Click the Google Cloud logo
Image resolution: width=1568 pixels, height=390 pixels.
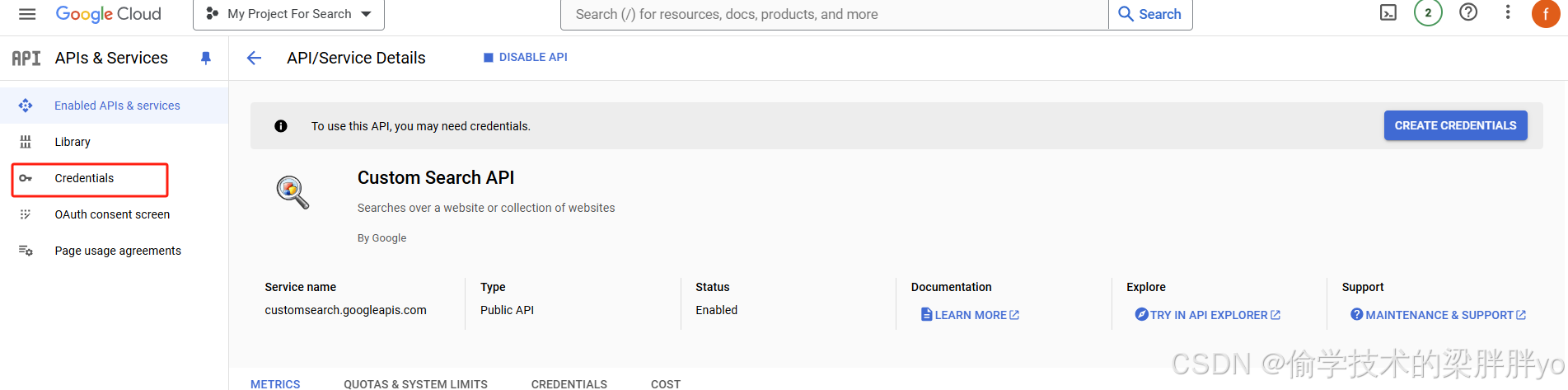tap(108, 14)
